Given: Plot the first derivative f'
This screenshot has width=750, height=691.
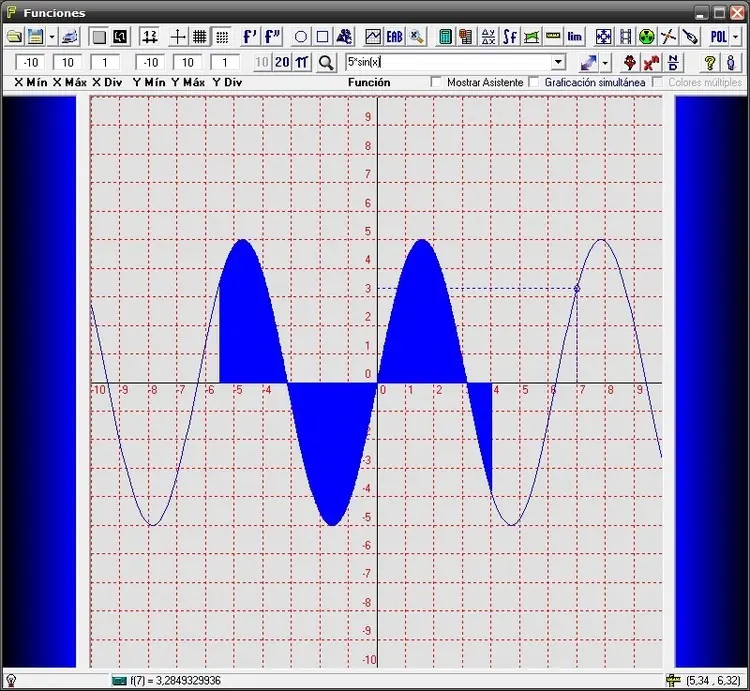Looking at the screenshot, I should point(250,36).
